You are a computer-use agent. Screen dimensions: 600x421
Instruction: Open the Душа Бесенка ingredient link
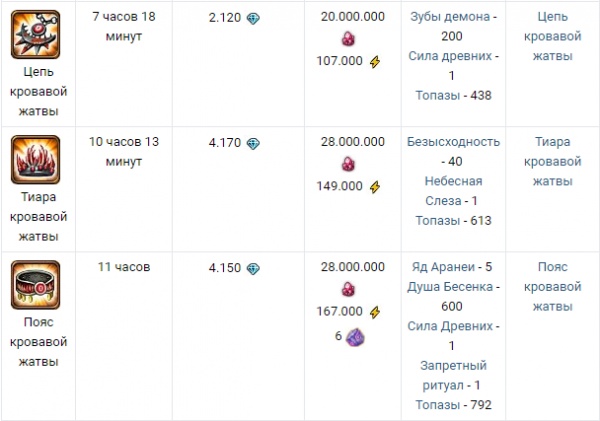pos(450,287)
